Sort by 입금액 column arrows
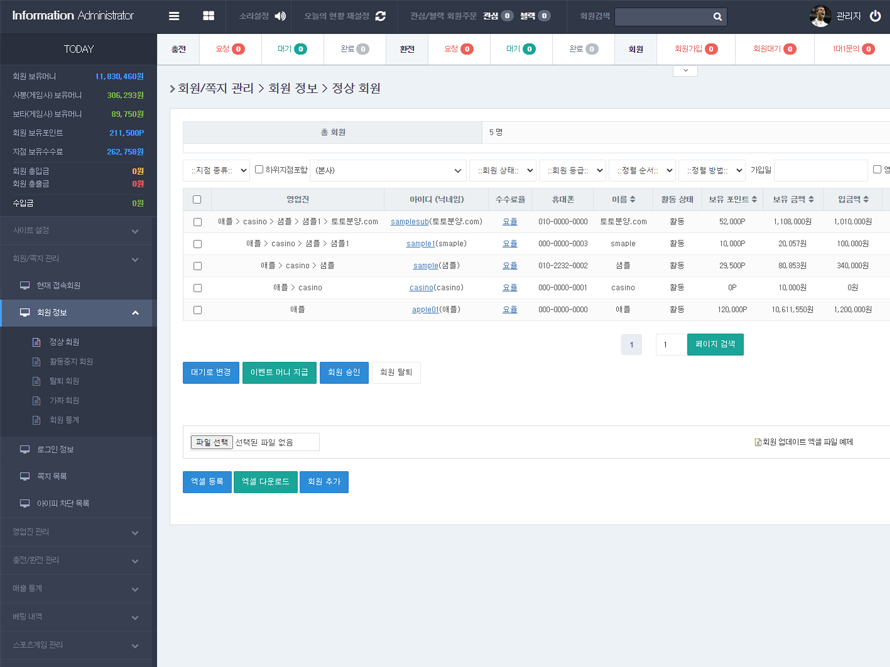Screen dimensions: 890x667 click(866, 199)
